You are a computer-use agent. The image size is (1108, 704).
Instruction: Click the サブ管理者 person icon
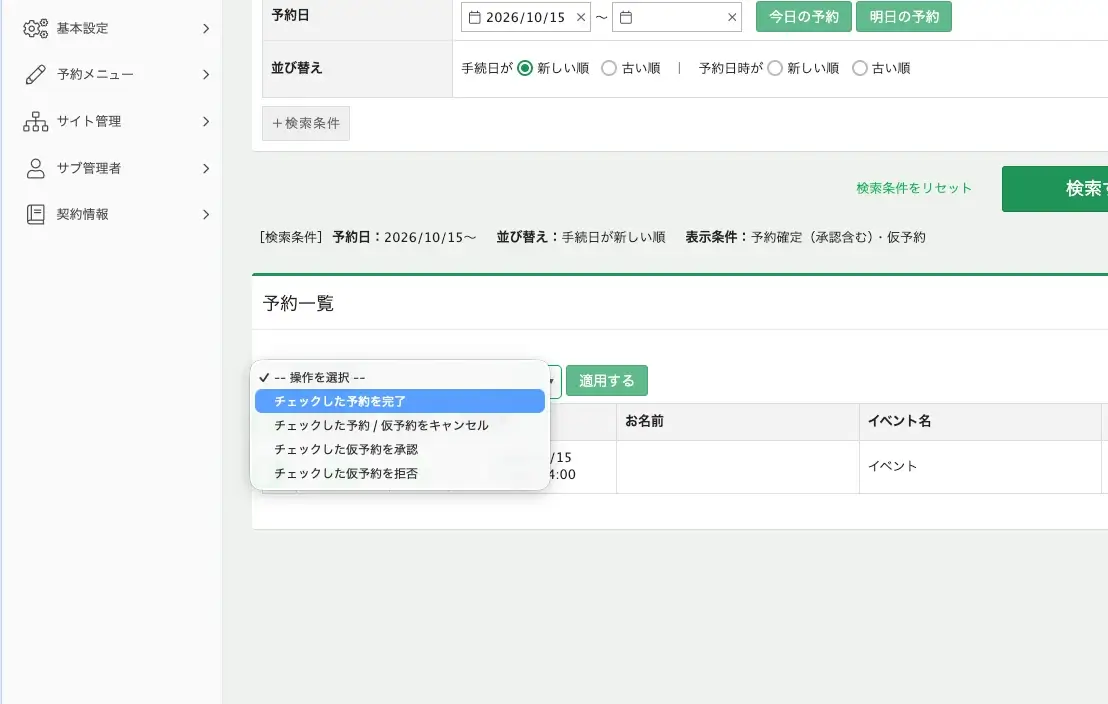pyautogui.click(x=35, y=168)
